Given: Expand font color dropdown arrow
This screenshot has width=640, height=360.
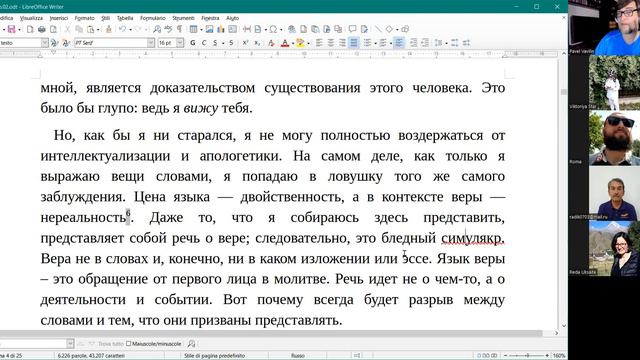Looking at the screenshot, I should click(x=293, y=43).
